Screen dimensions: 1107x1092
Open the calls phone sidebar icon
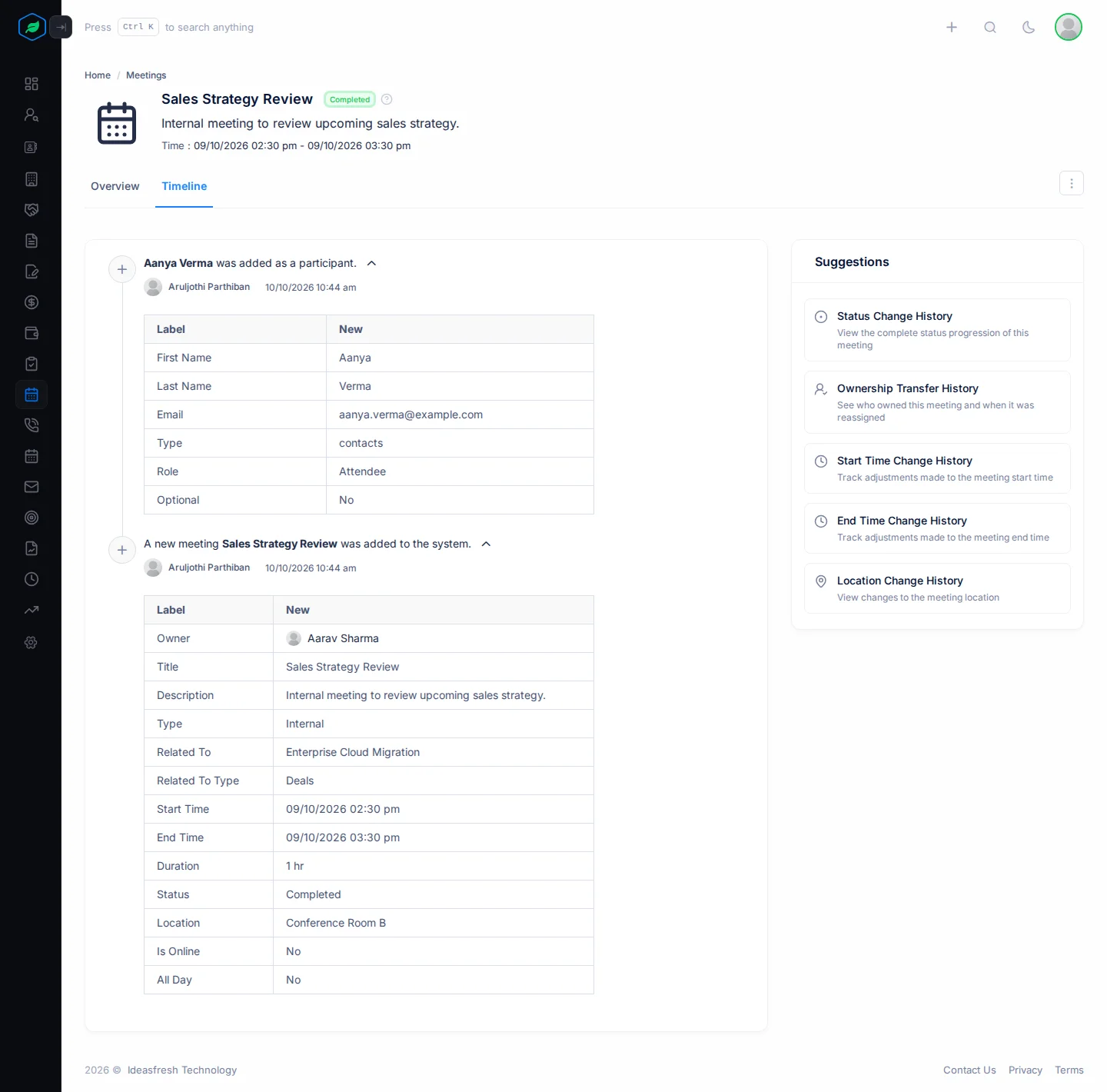[x=32, y=425]
